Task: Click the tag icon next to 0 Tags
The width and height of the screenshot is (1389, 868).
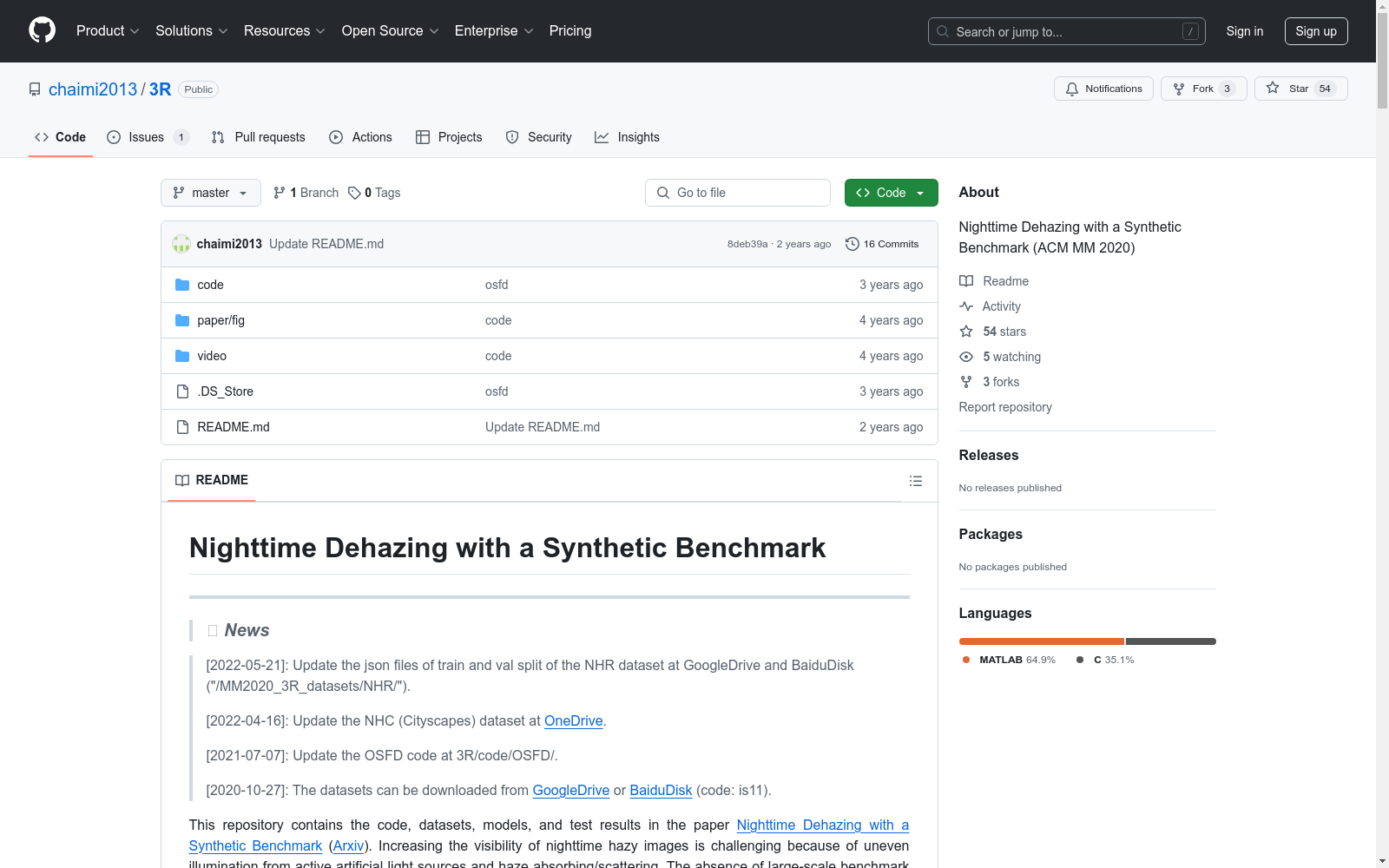Action: click(x=354, y=193)
